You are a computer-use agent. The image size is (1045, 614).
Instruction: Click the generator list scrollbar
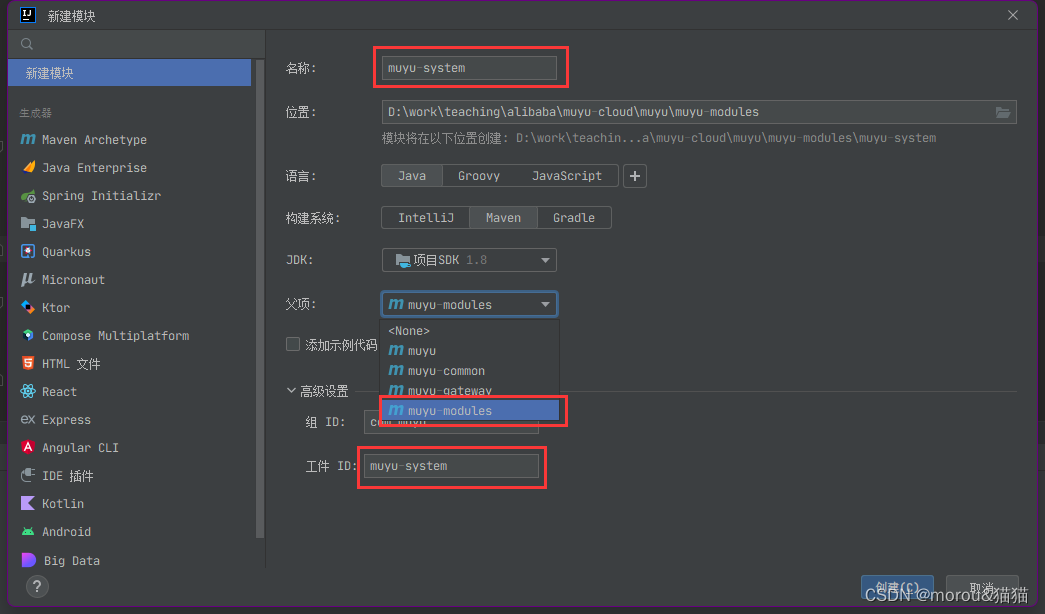click(x=260, y=299)
